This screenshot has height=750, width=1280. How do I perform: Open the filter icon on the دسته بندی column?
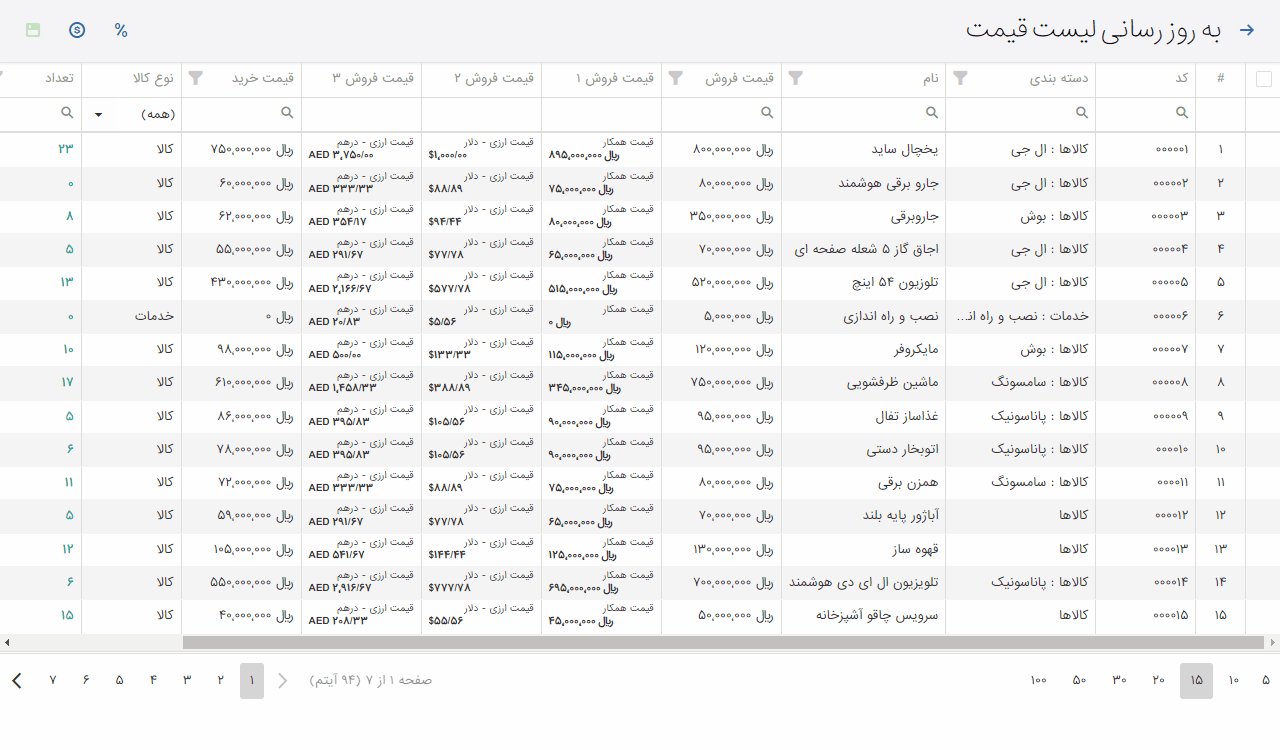pos(960,78)
